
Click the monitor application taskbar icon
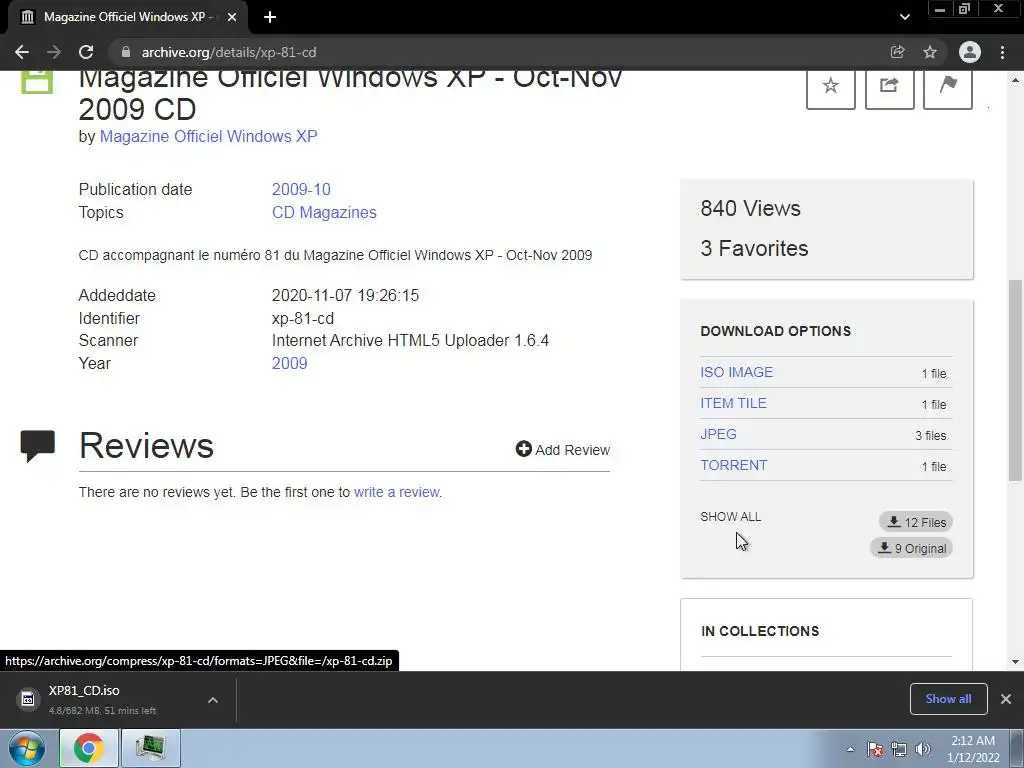[151, 748]
